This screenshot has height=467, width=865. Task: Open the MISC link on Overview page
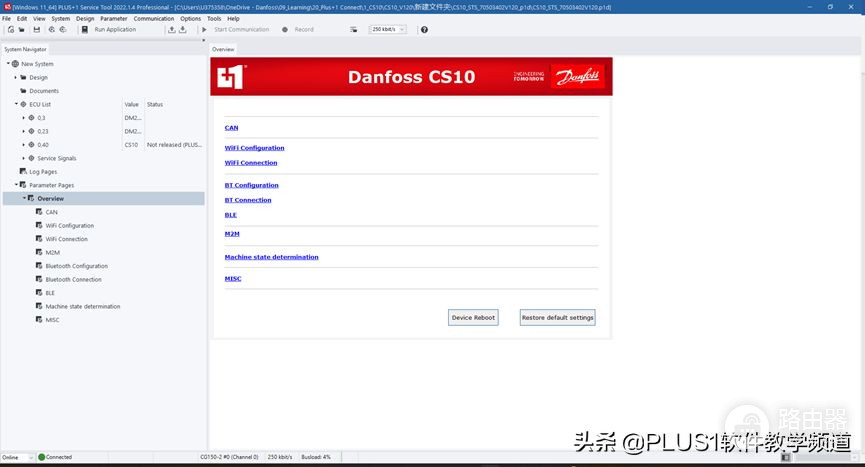point(233,278)
